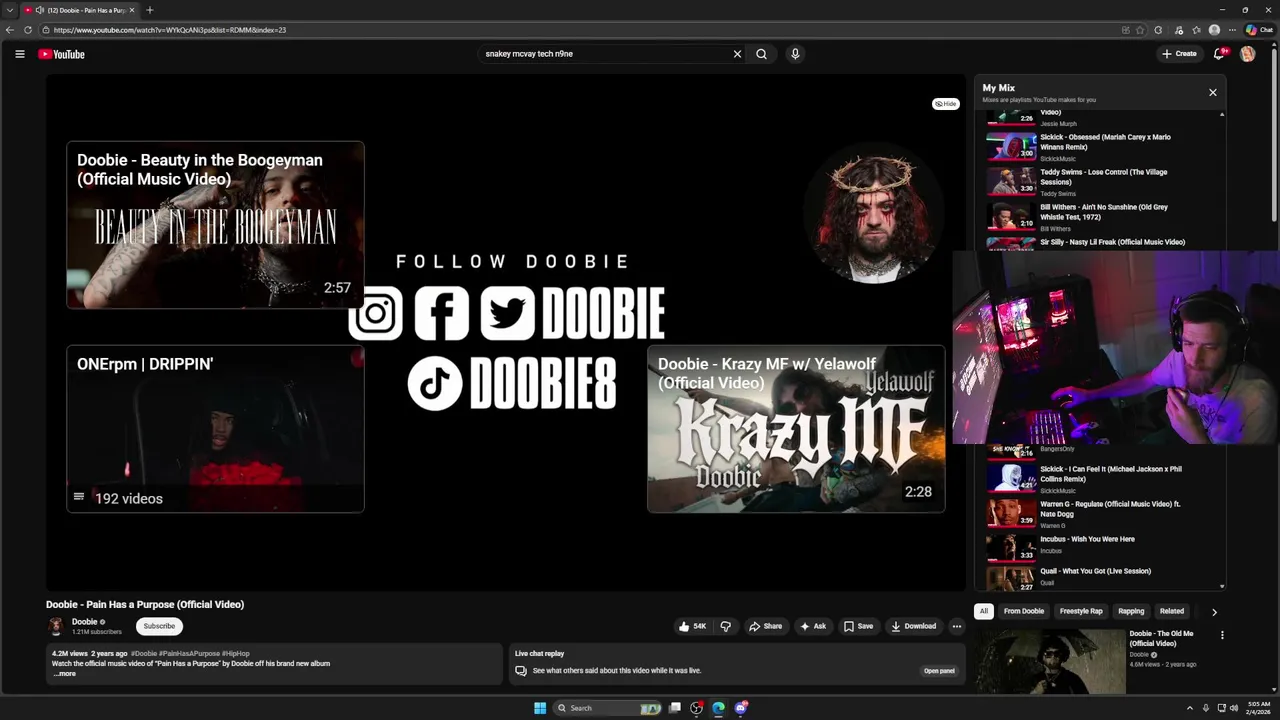
Task: Expand description with ...more
Action: pos(65,674)
